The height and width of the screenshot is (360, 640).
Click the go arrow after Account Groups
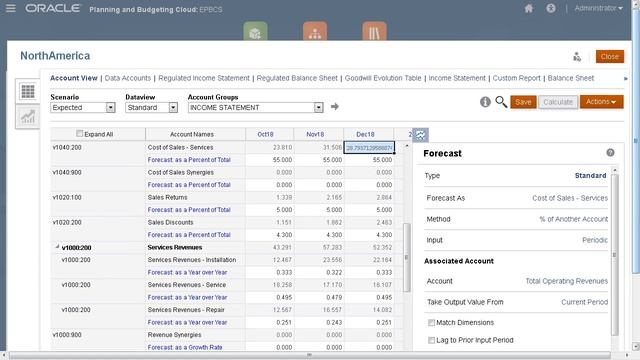tap(335, 107)
